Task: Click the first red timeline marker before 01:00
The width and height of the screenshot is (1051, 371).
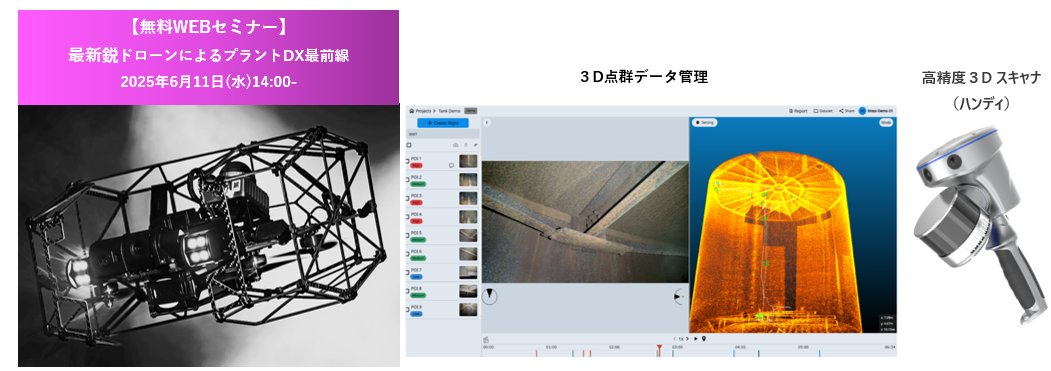Action: pyautogui.click(x=536, y=354)
